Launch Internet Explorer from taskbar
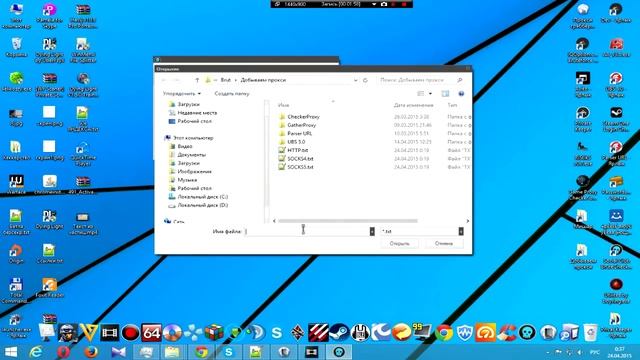 pos(36,352)
